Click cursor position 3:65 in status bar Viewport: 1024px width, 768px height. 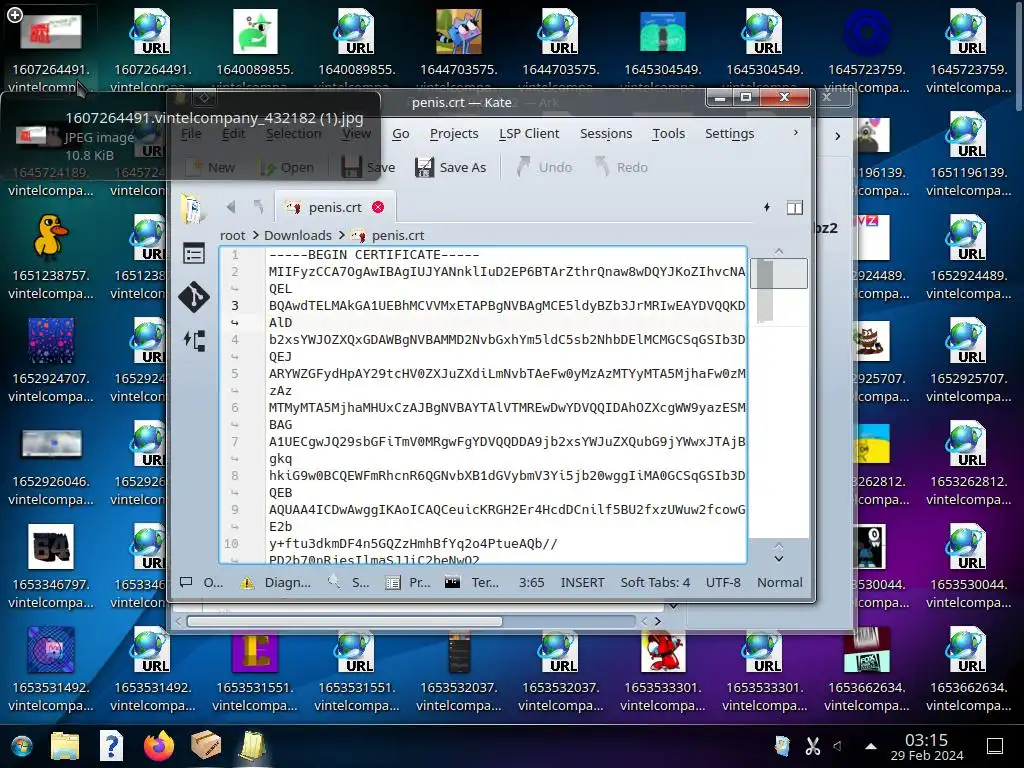(x=532, y=583)
